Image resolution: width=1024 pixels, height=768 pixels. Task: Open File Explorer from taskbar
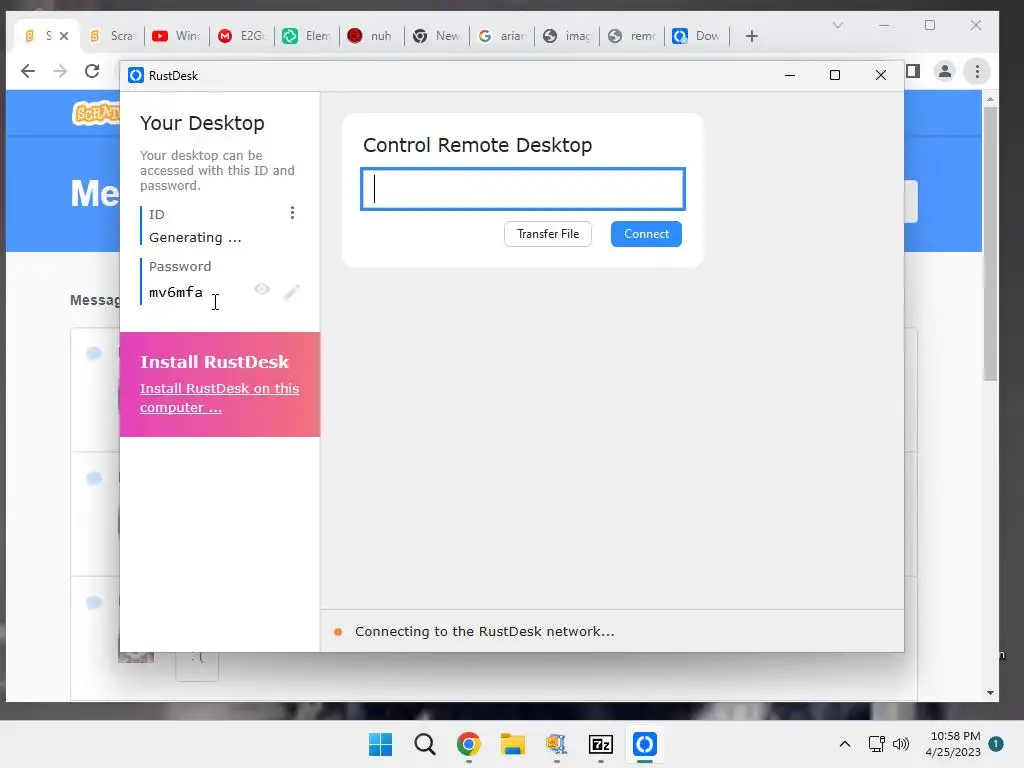(513, 744)
